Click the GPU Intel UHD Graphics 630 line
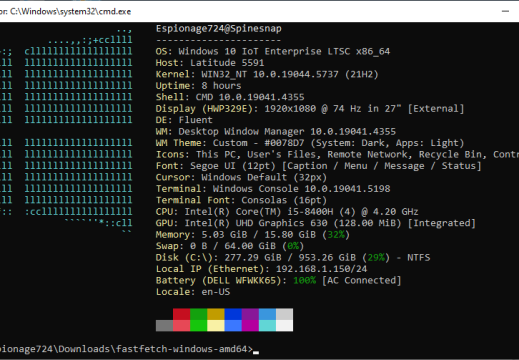Screen dimensions: 519x360 click(316, 223)
